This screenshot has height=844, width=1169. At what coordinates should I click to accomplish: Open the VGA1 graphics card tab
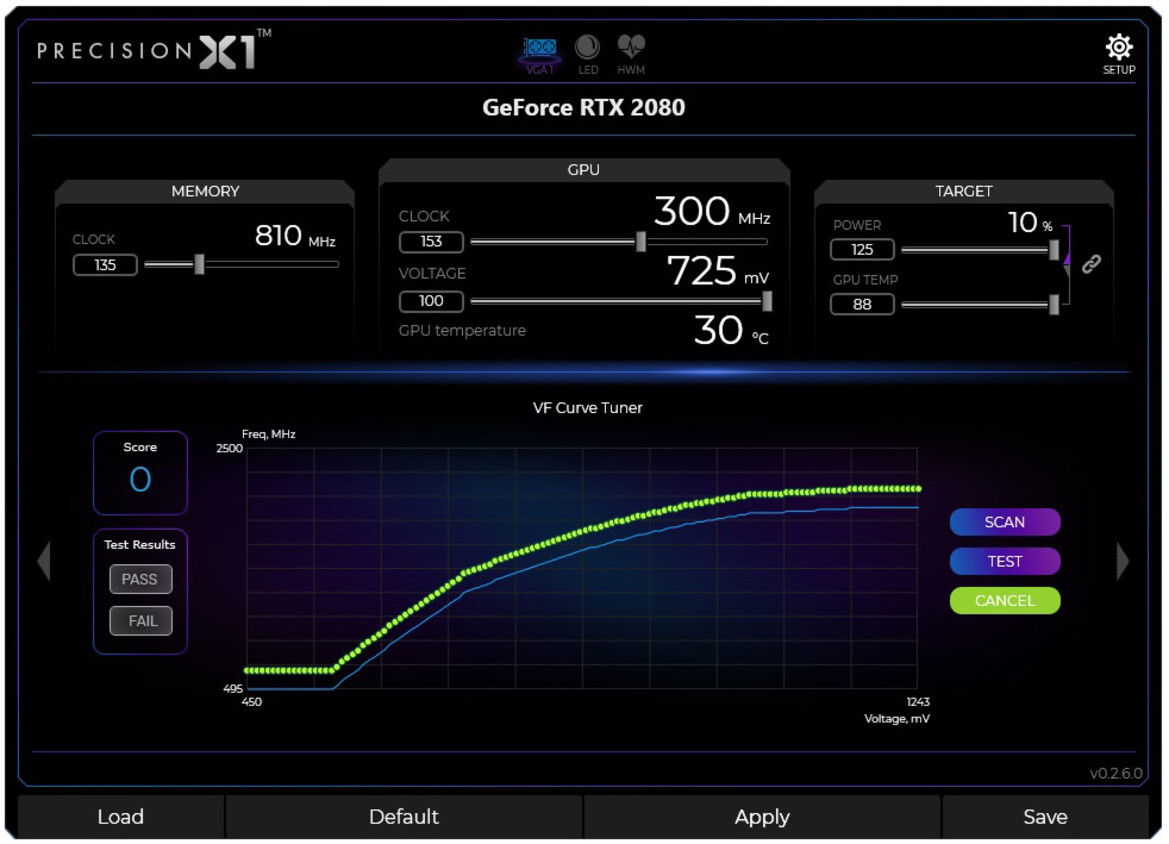tap(540, 55)
